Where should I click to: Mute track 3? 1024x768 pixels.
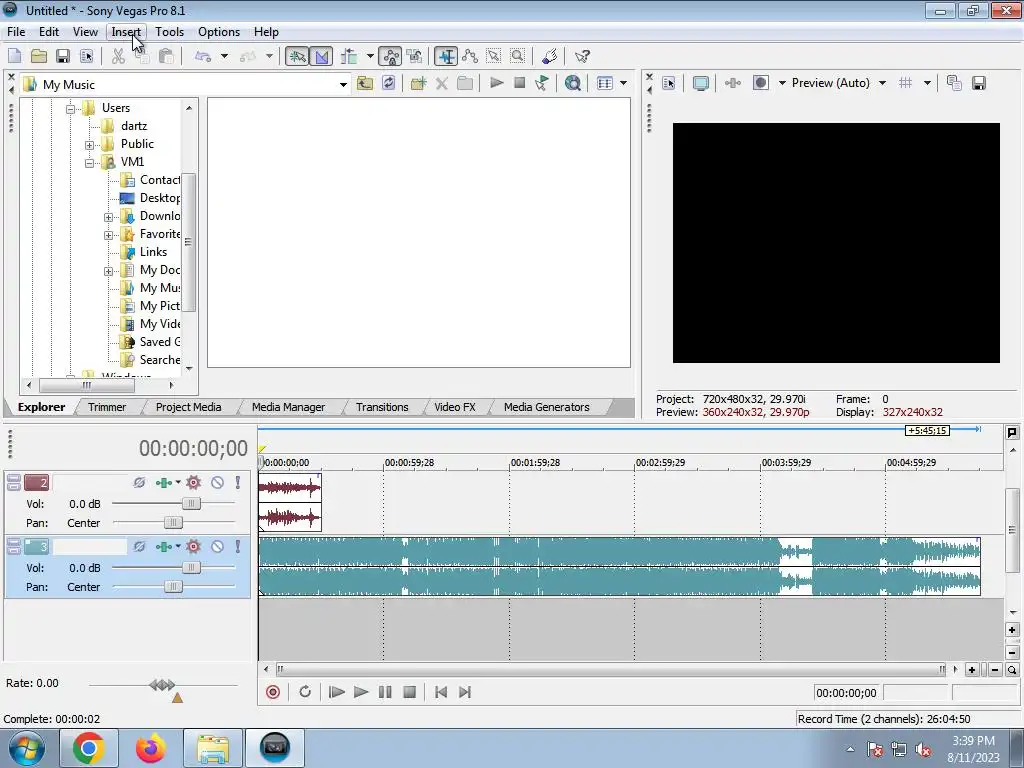click(x=217, y=547)
